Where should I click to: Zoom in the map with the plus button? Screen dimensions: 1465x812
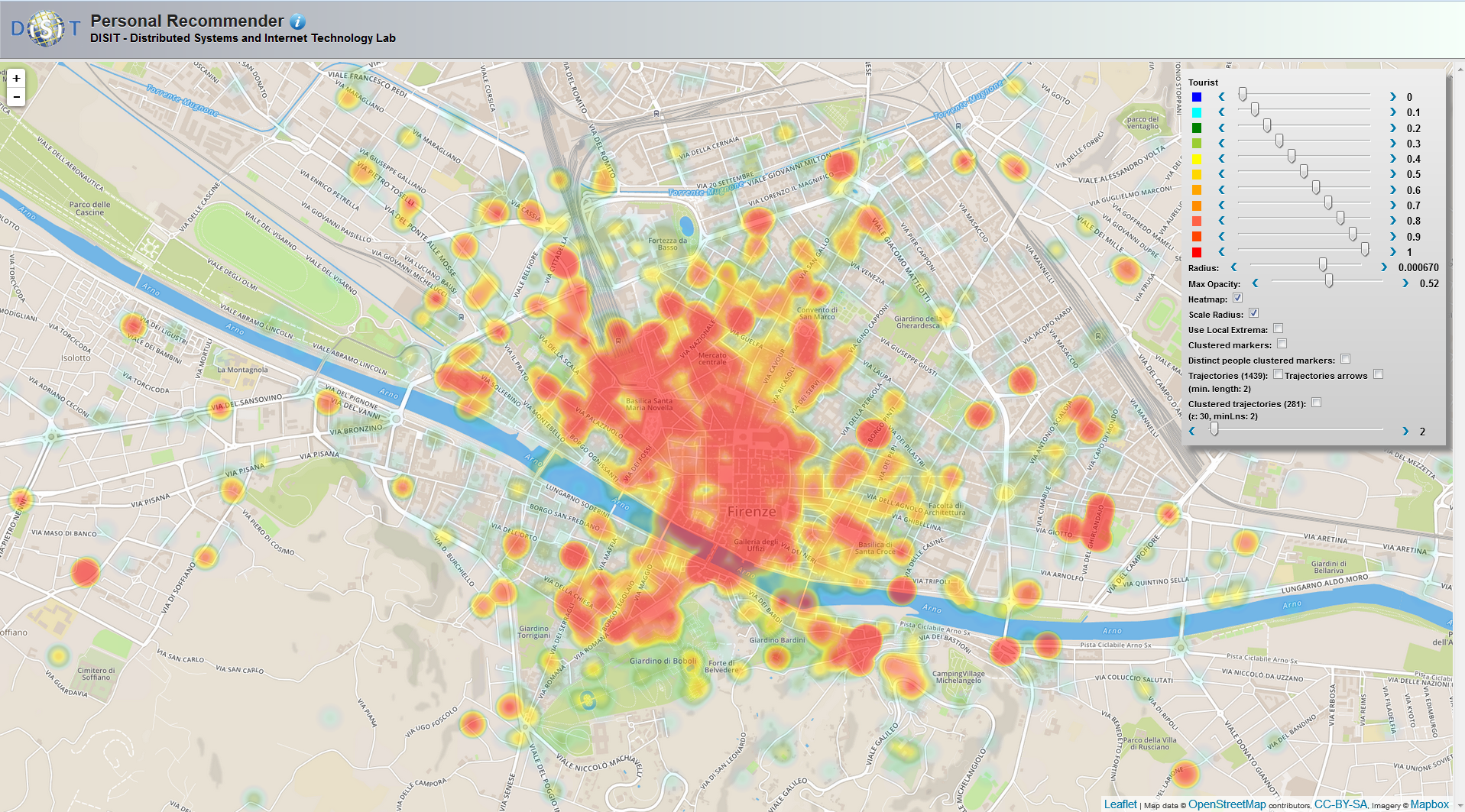pyautogui.click(x=16, y=78)
